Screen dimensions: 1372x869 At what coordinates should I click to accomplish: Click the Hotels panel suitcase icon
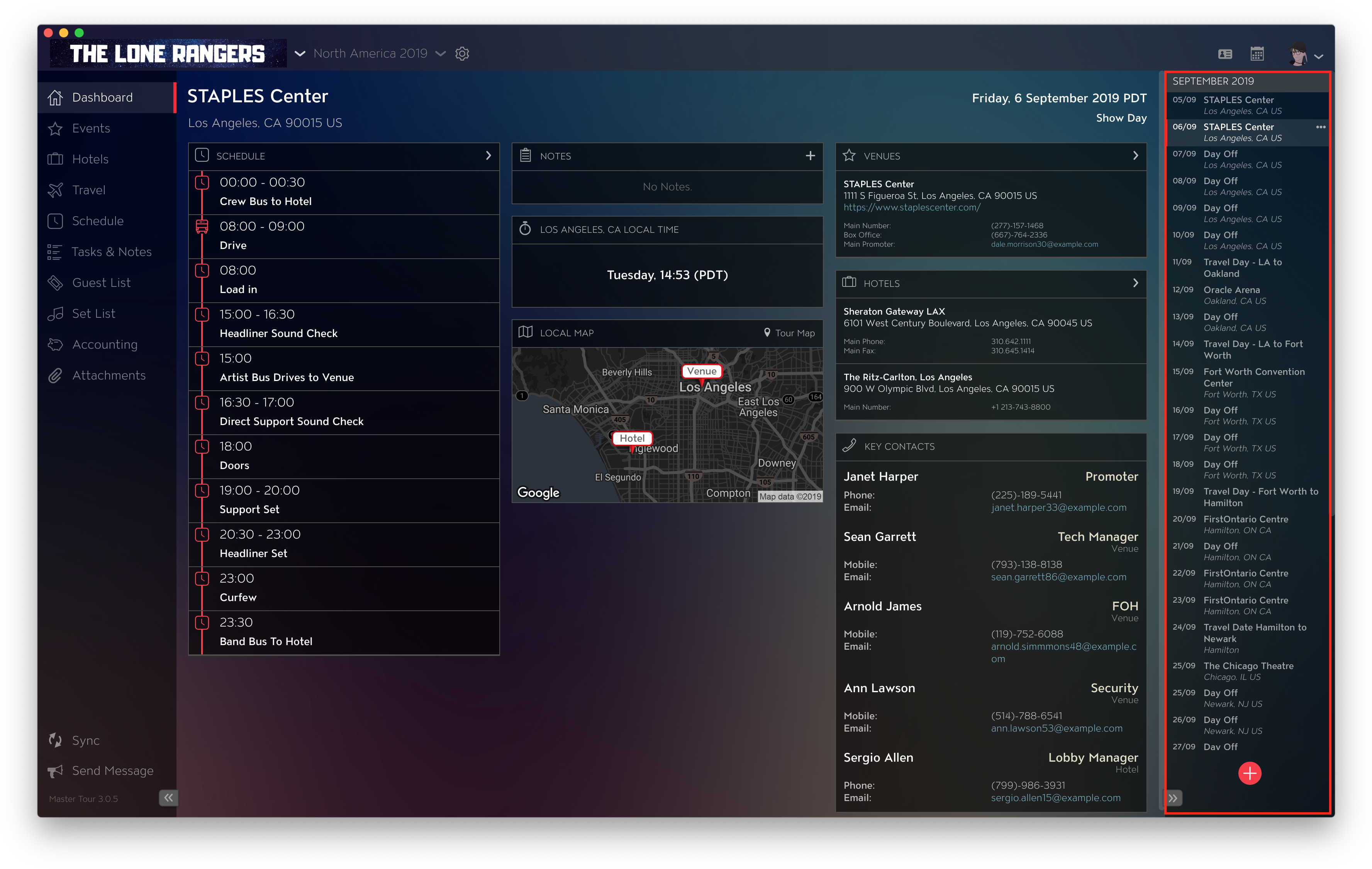pyautogui.click(x=849, y=283)
